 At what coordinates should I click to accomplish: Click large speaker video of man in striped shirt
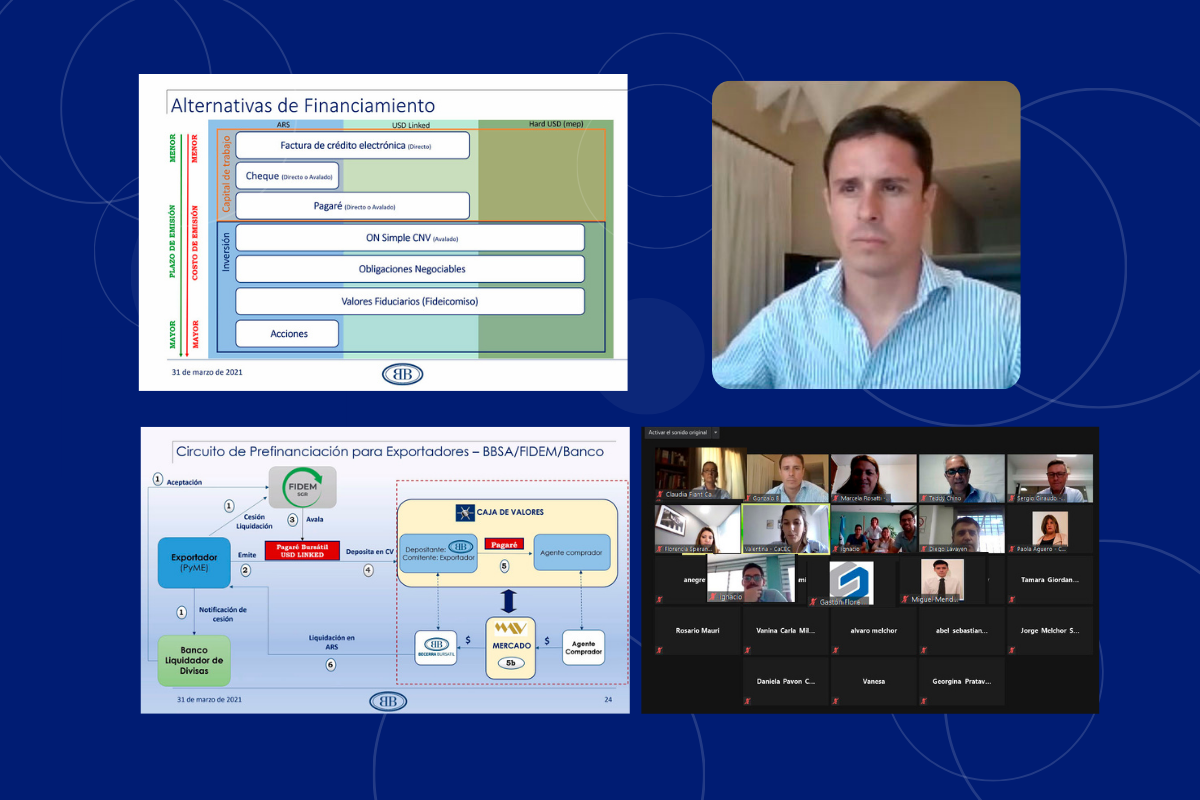coord(866,235)
